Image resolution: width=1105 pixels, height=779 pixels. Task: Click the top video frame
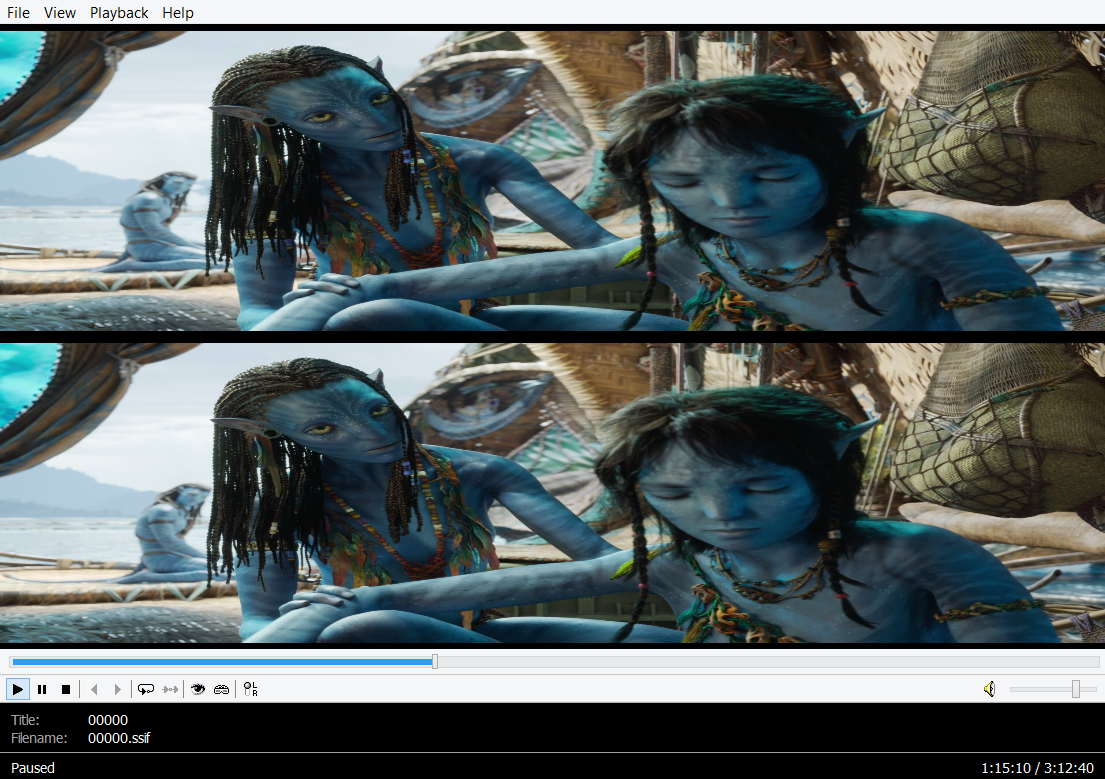(x=552, y=180)
